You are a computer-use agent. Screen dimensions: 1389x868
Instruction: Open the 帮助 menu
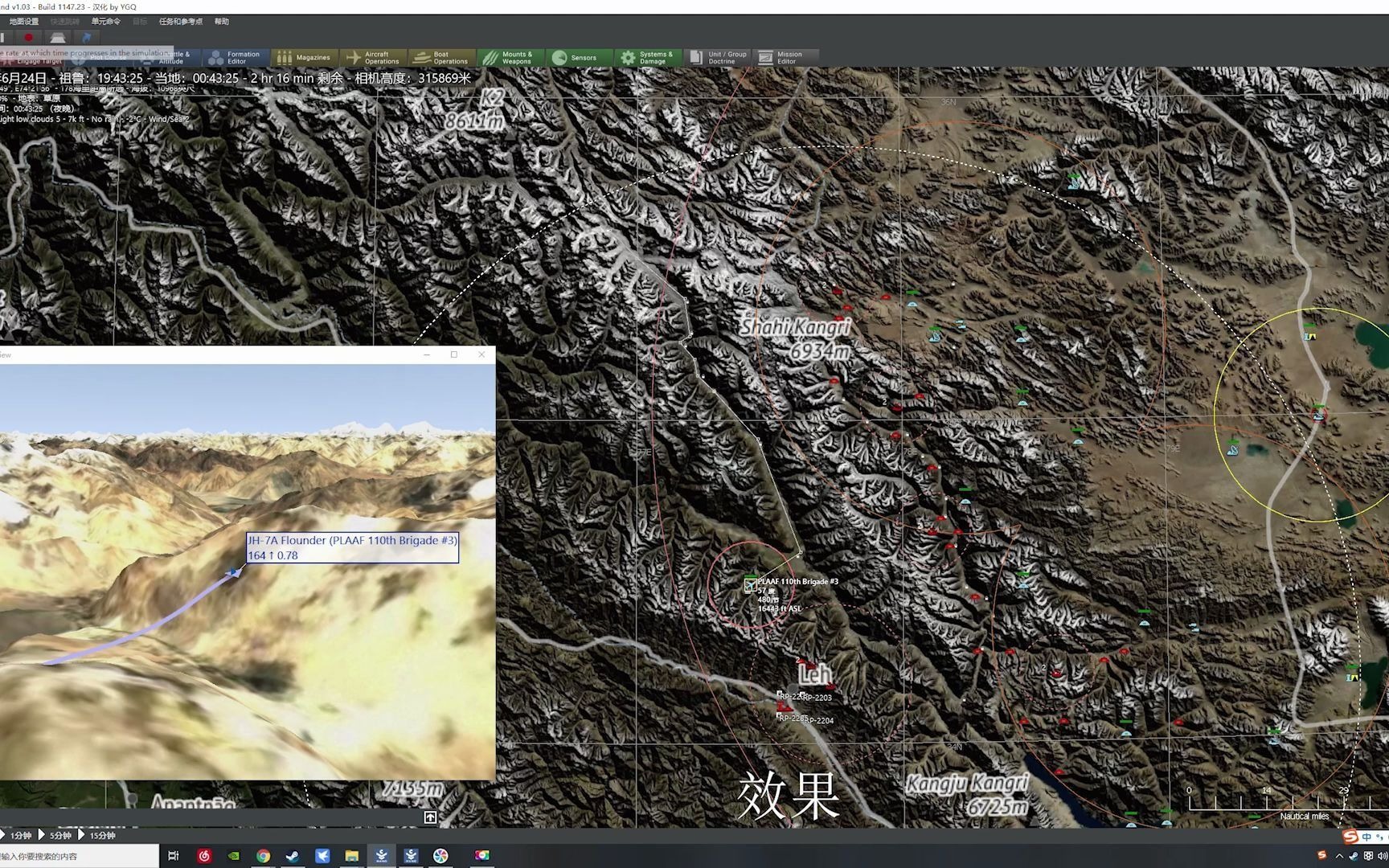[x=222, y=22]
